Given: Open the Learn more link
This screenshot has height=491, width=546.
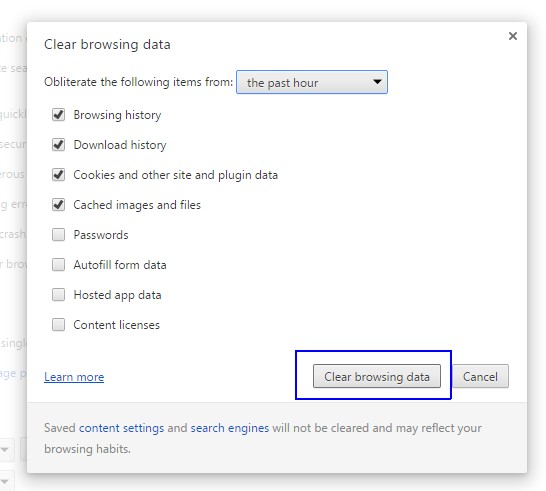Looking at the screenshot, I should point(74,377).
